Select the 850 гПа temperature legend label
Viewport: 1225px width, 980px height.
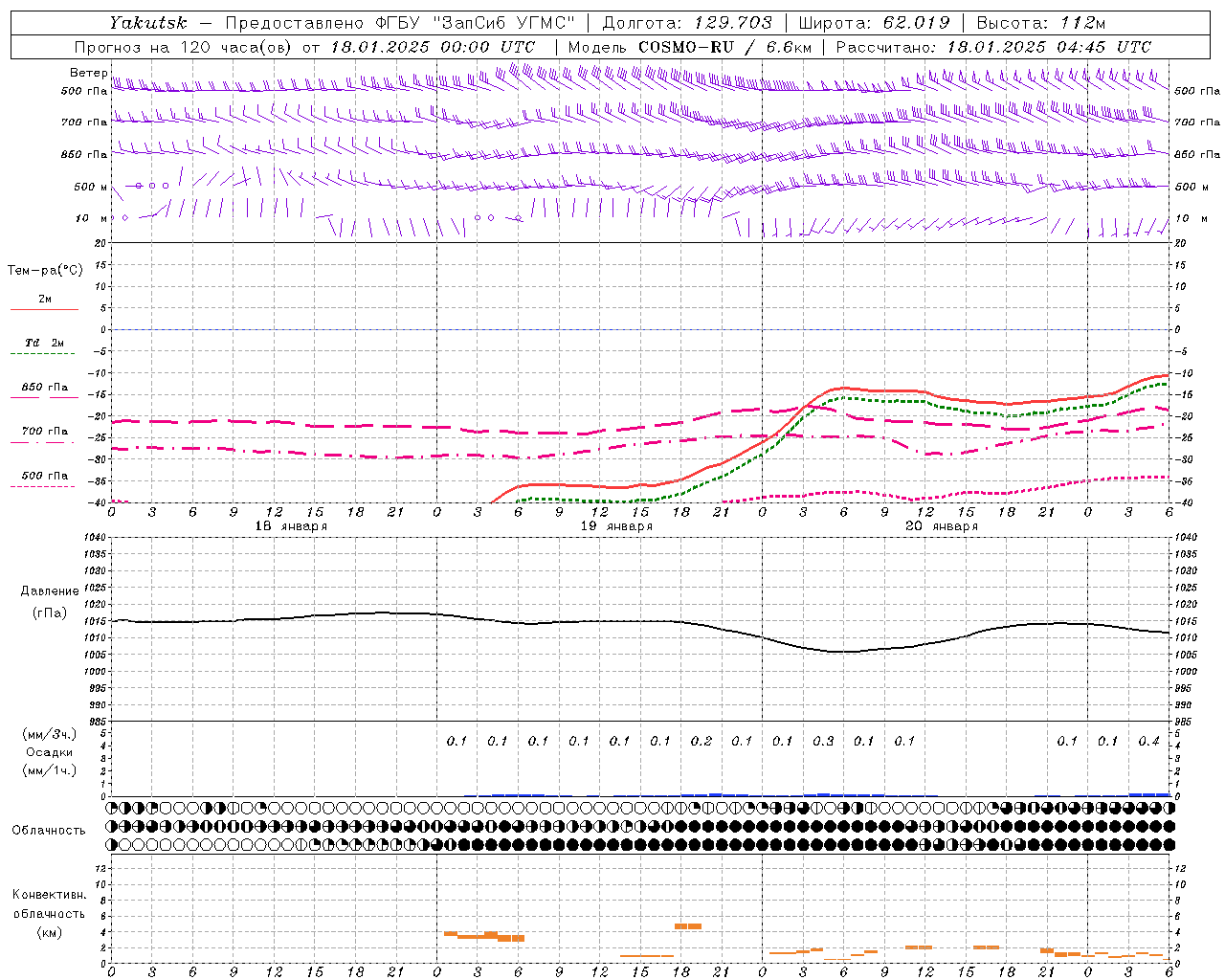[45, 388]
